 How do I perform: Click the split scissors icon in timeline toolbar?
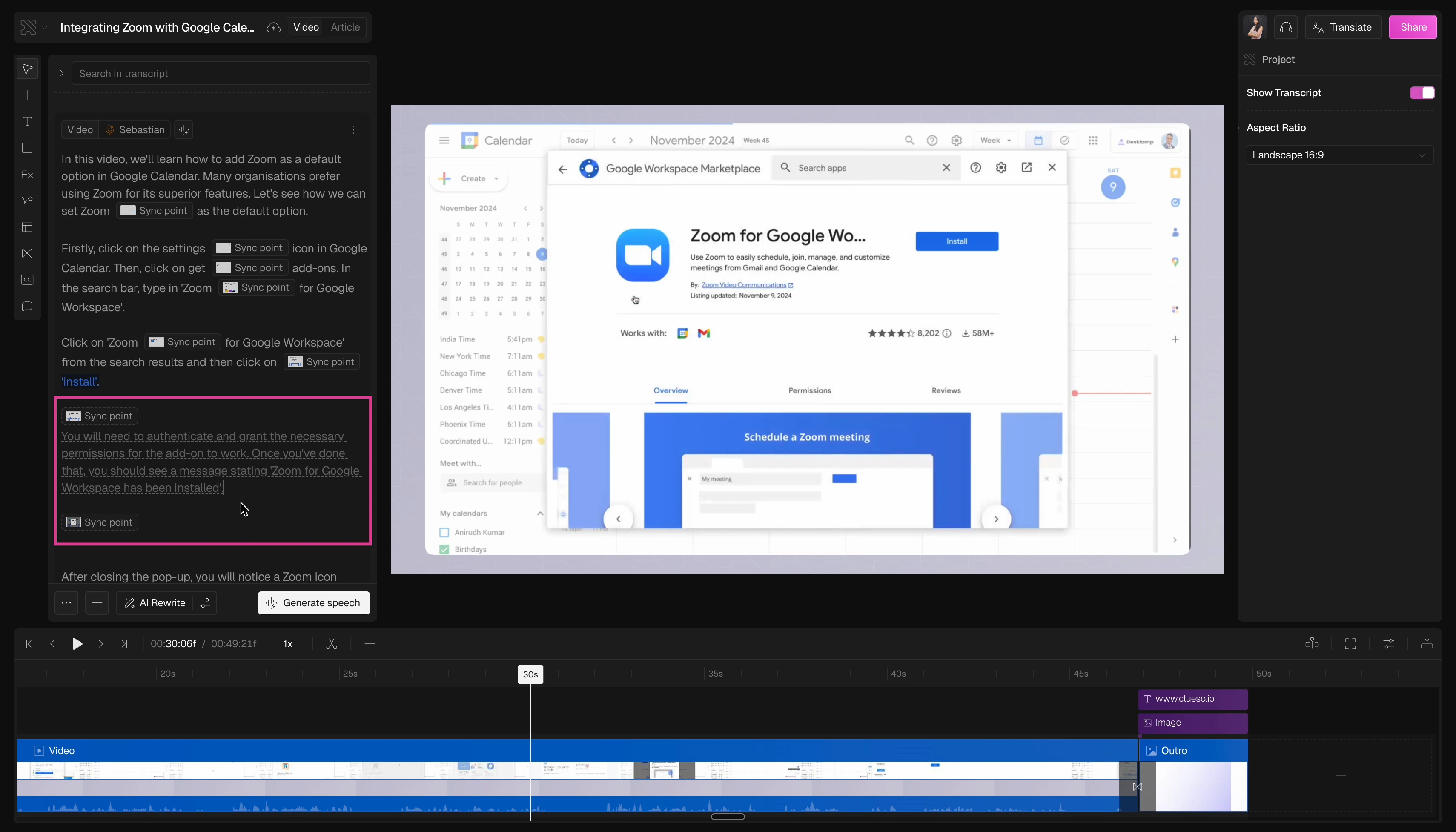click(331, 644)
